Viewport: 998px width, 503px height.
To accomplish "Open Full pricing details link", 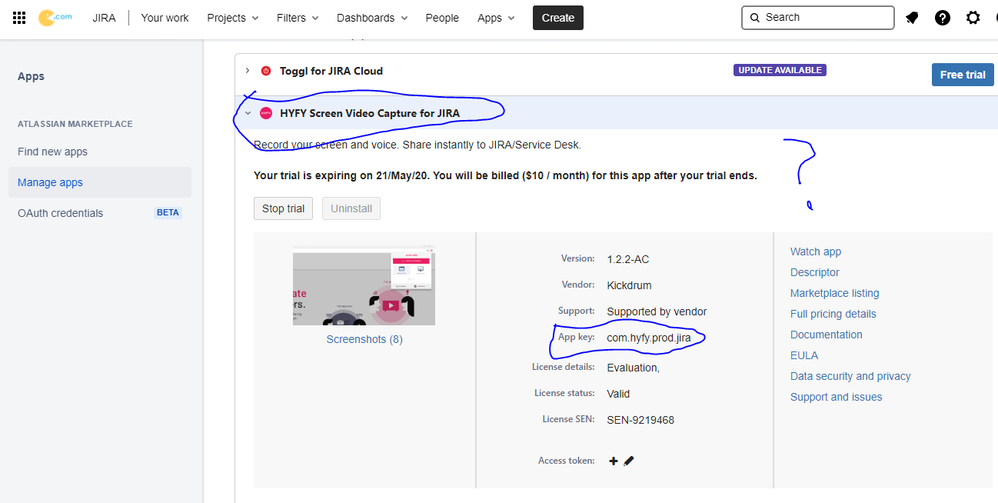I will 833,314.
